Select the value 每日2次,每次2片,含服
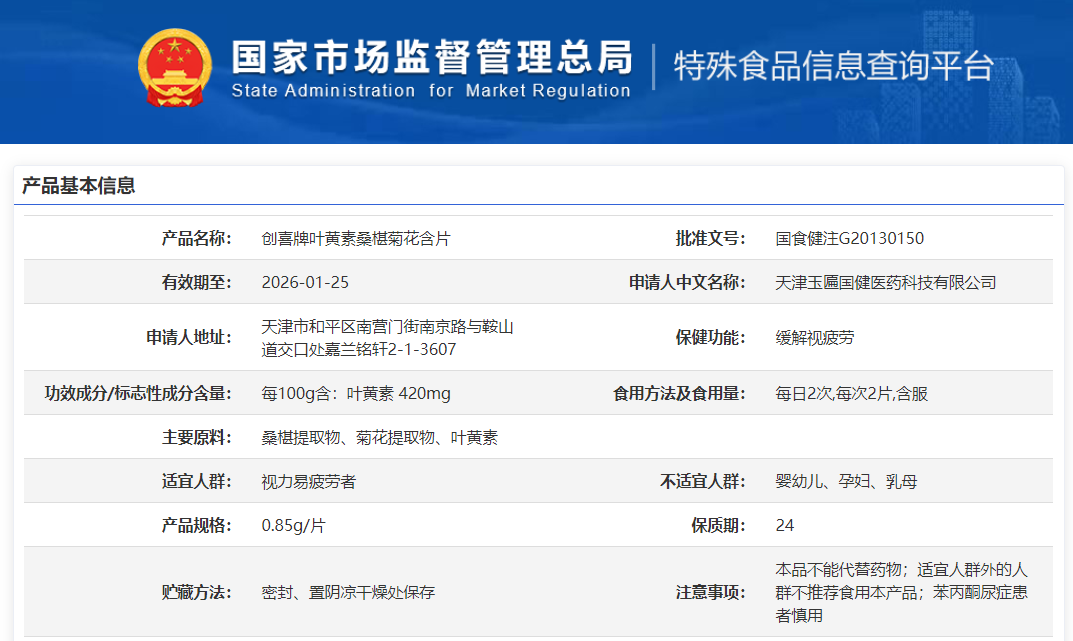The image size is (1073, 641). (851, 393)
